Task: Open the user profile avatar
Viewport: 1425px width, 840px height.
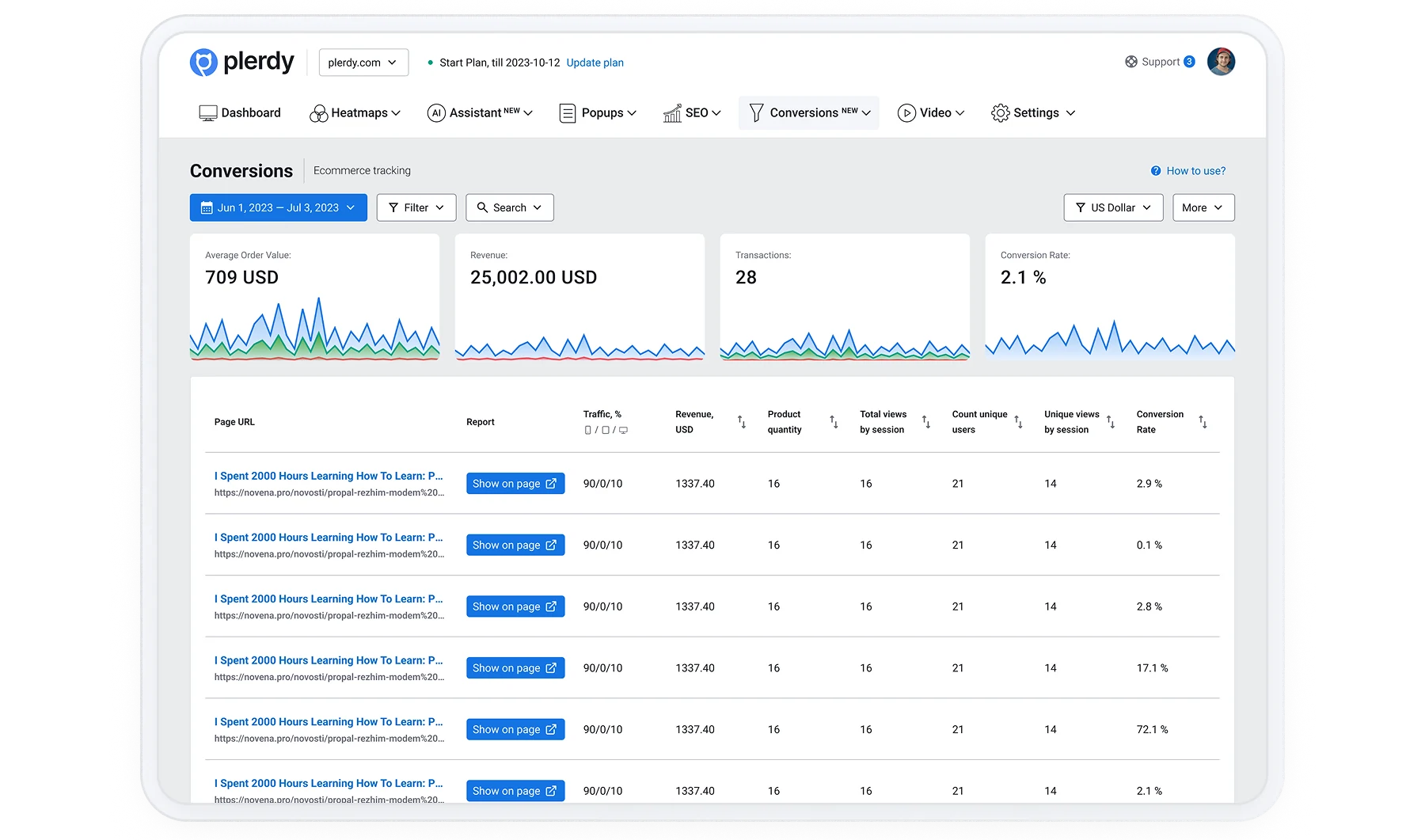Action: click(x=1221, y=62)
